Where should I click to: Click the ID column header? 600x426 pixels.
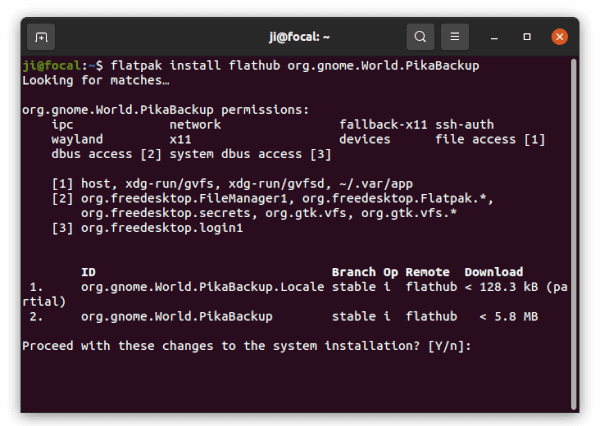(88, 272)
